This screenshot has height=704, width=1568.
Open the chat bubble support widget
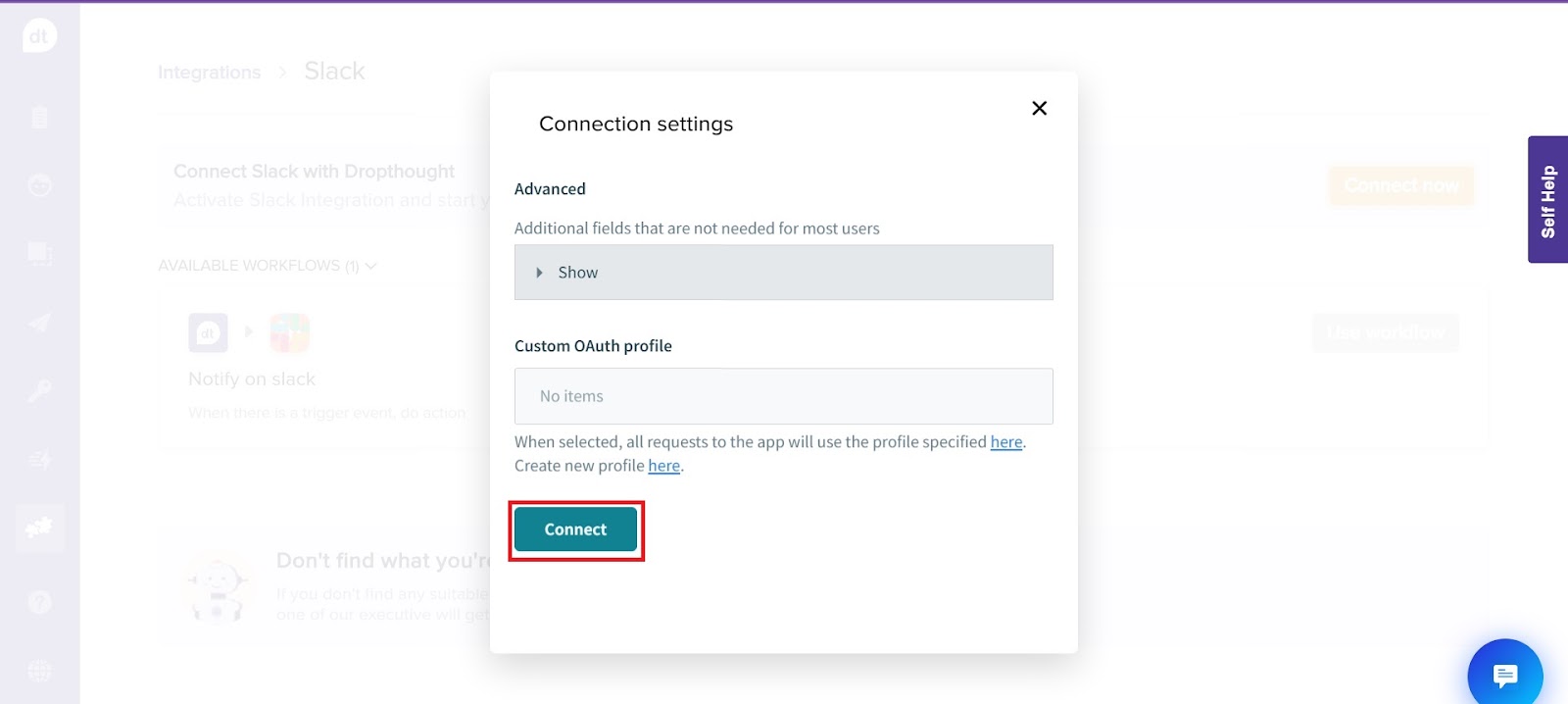pyautogui.click(x=1504, y=676)
